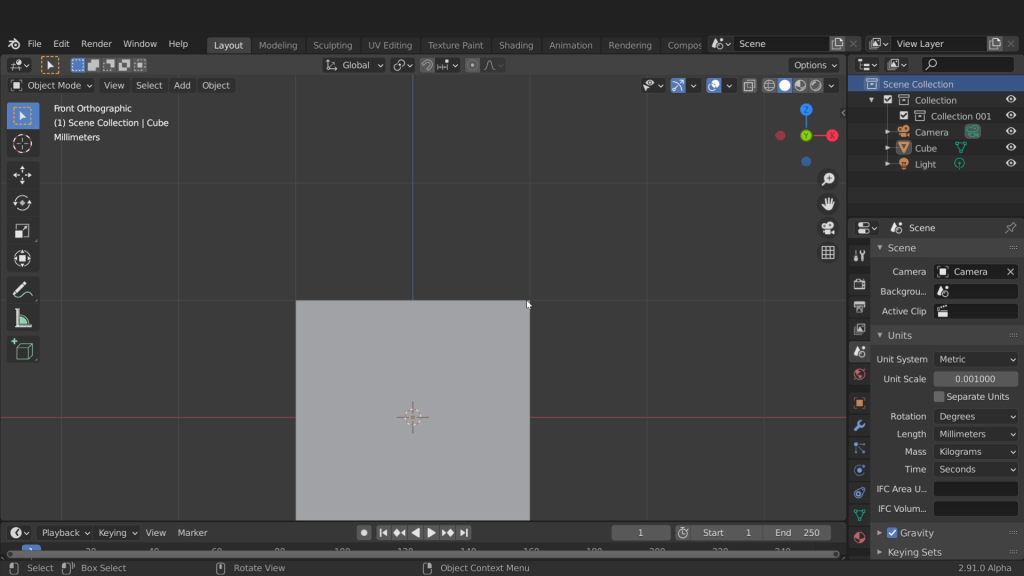The image size is (1024, 576).
Task: Click the End frame field
Action: (x=798, y=533)
